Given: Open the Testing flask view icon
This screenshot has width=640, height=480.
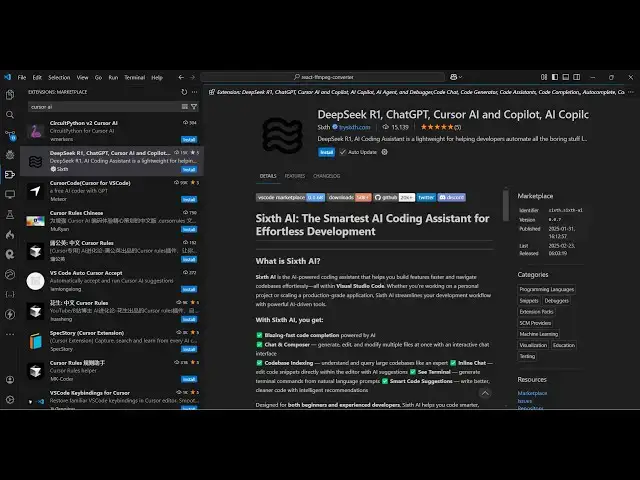Looking at the screenshot, I should coord(10,214).
